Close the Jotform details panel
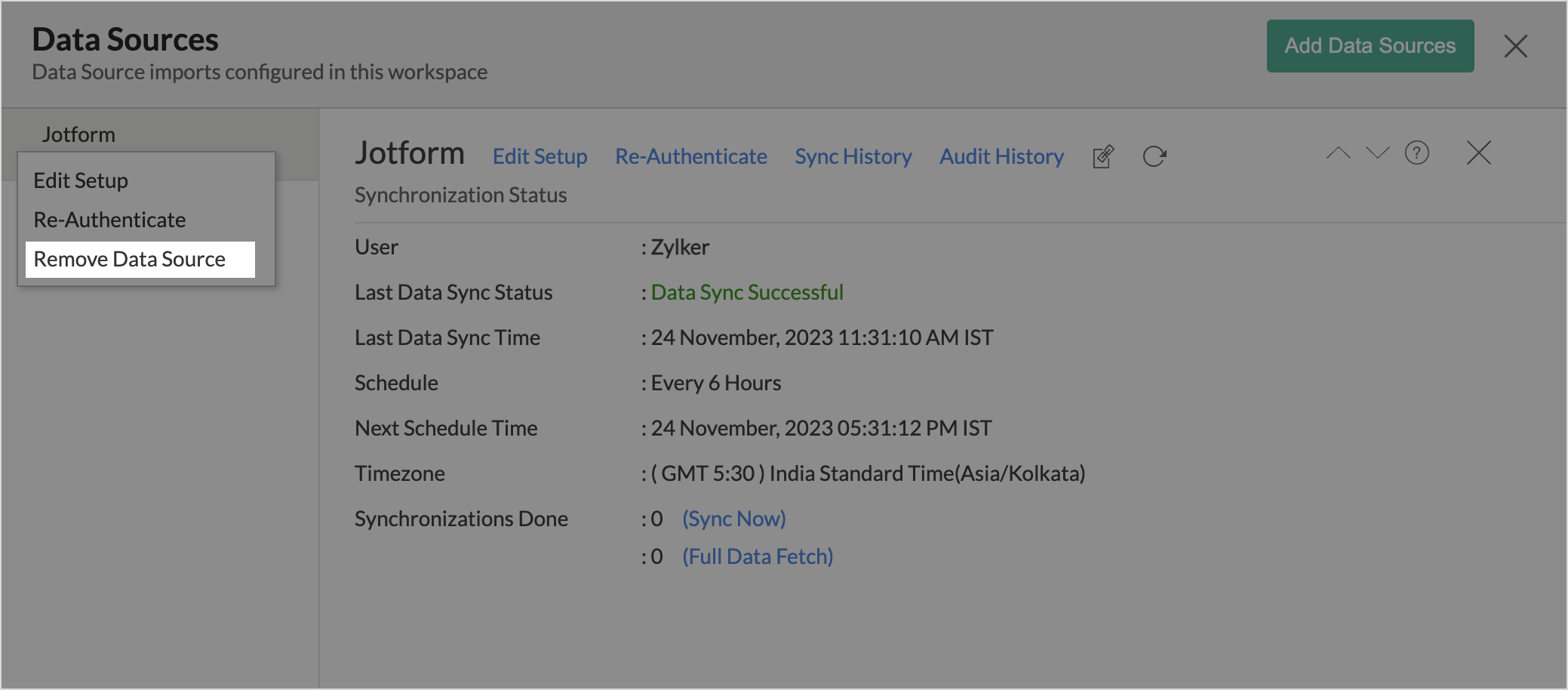Image resolution: width=1568 pixels, height=690 pixels. coord(1479,153)
